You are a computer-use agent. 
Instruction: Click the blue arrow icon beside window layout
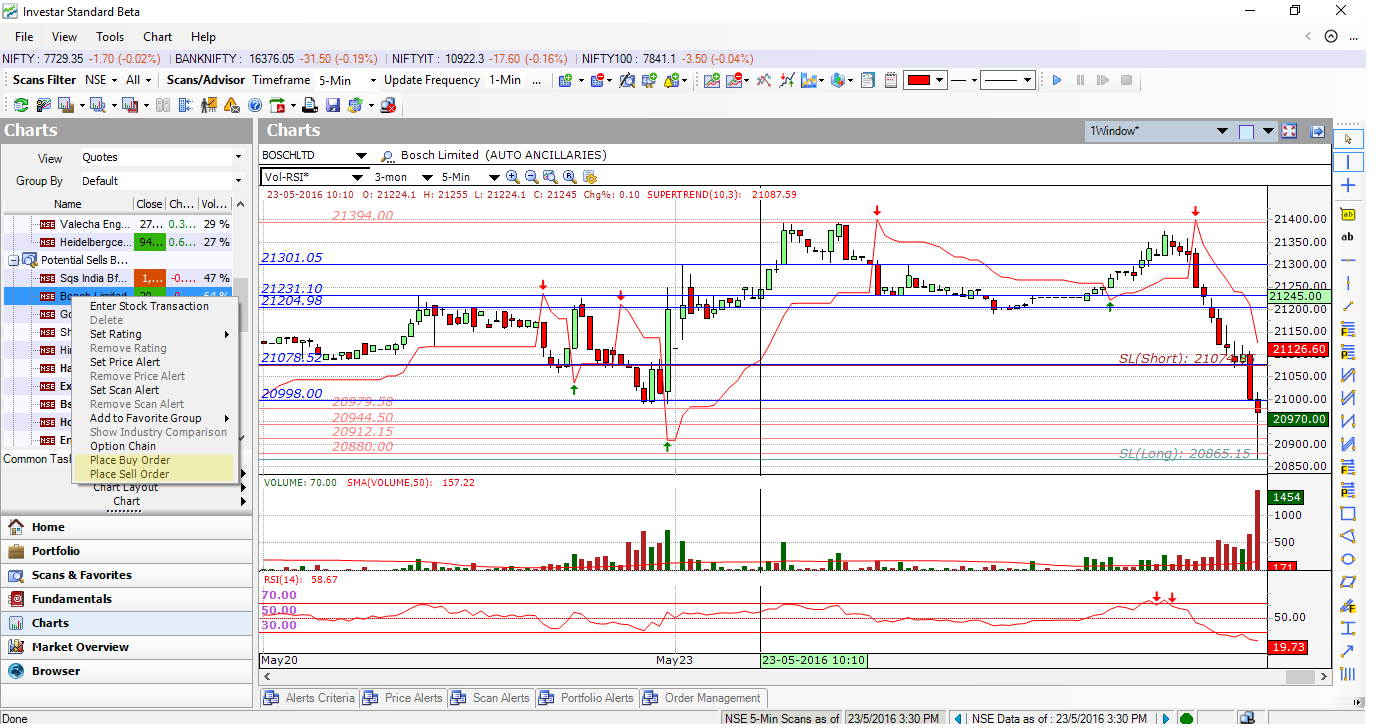1318,131
